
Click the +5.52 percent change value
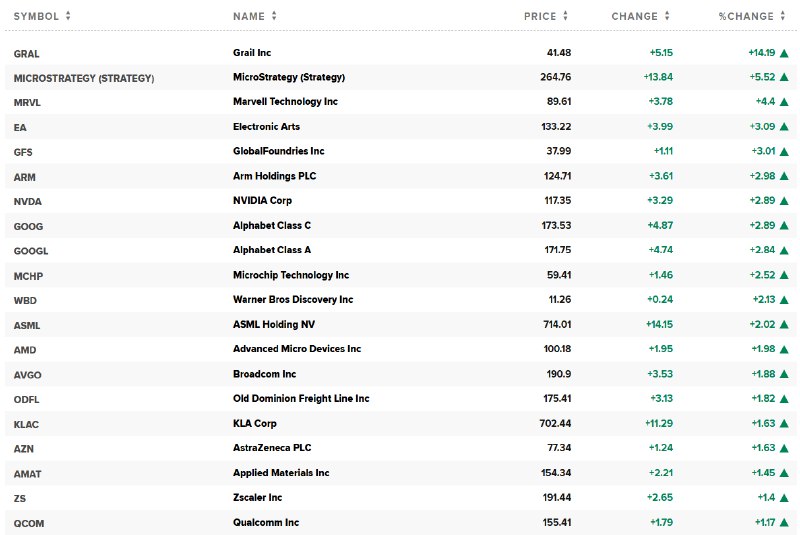coord(762,77)
